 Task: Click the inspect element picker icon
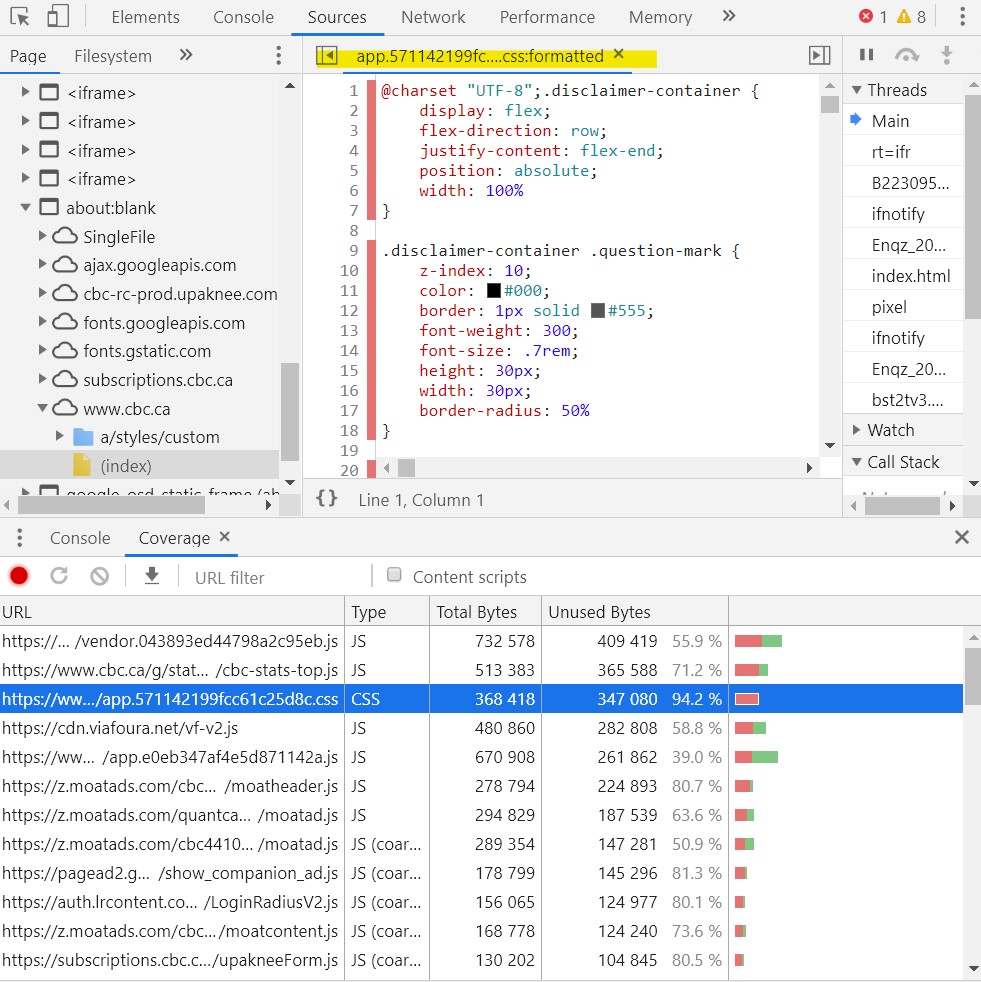[x=21, y=17]
